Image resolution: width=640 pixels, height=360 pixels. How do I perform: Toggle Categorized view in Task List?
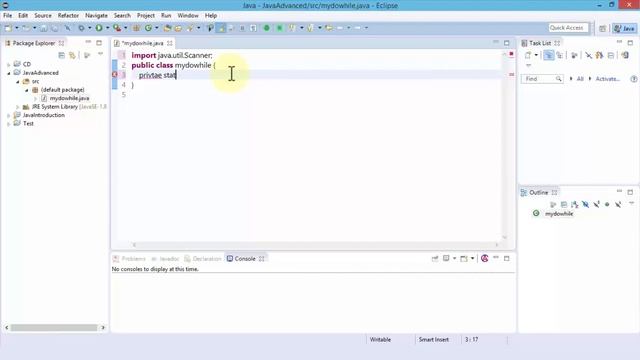tap(549, 55)
